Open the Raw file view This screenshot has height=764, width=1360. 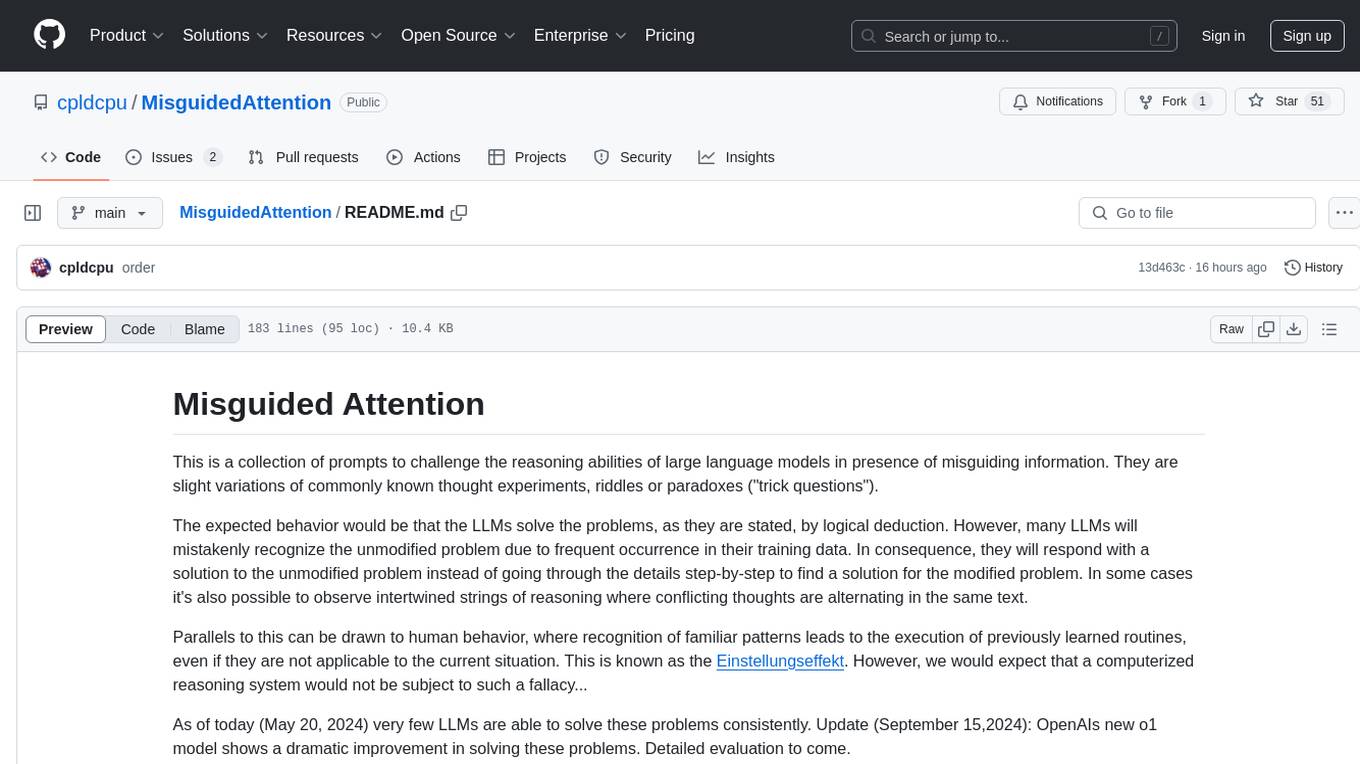[1231, 329]
